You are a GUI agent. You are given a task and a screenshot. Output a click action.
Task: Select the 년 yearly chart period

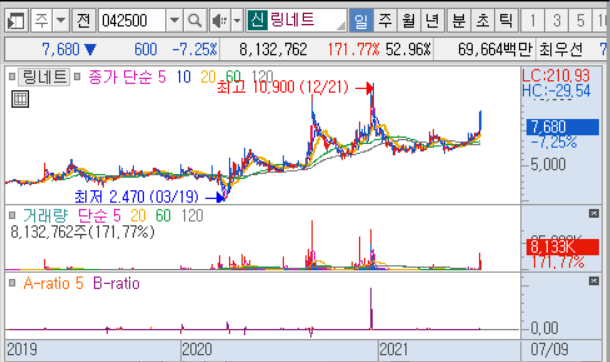(432, 21)
